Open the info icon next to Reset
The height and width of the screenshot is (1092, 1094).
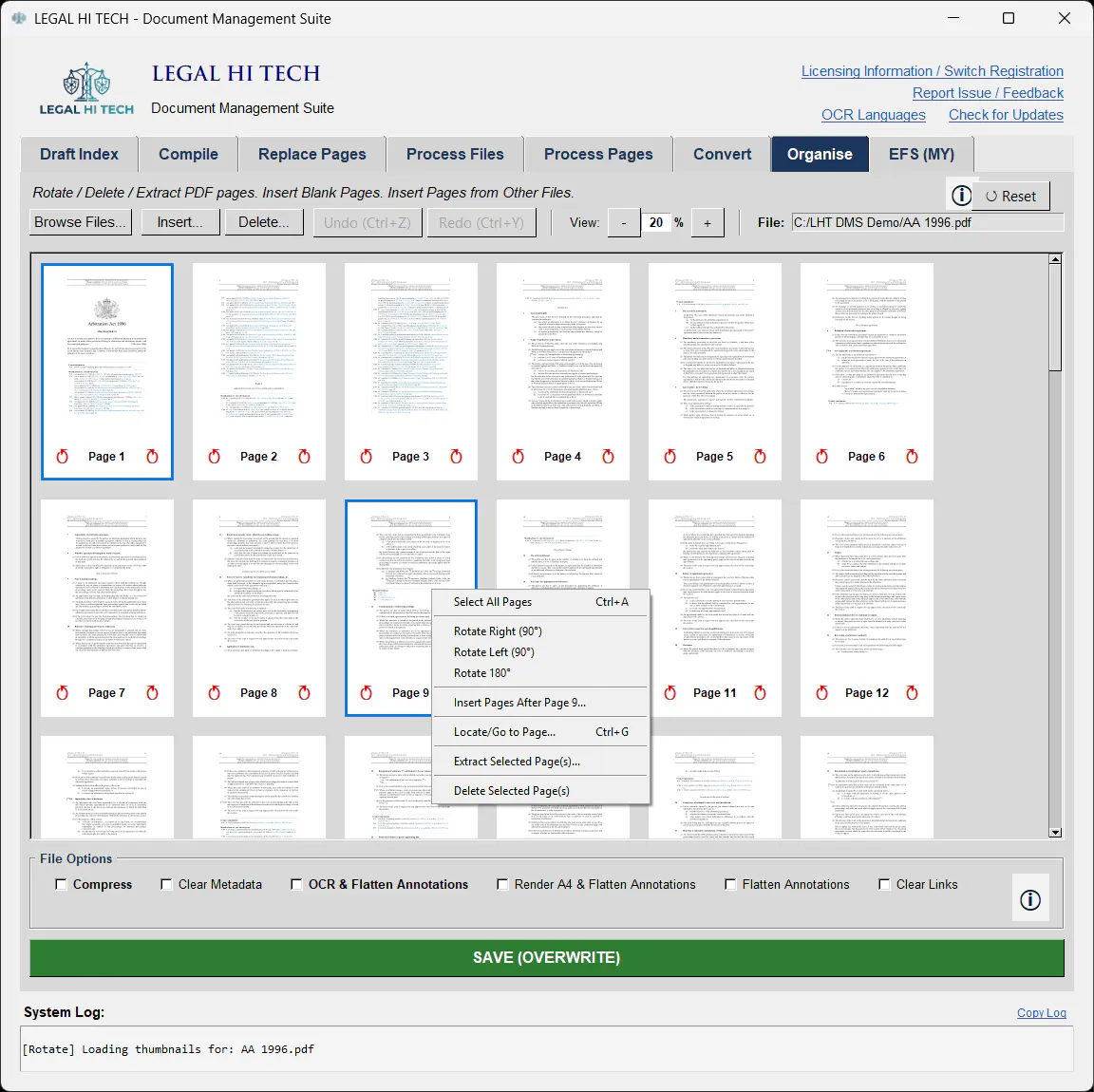(x=961, y=196)
